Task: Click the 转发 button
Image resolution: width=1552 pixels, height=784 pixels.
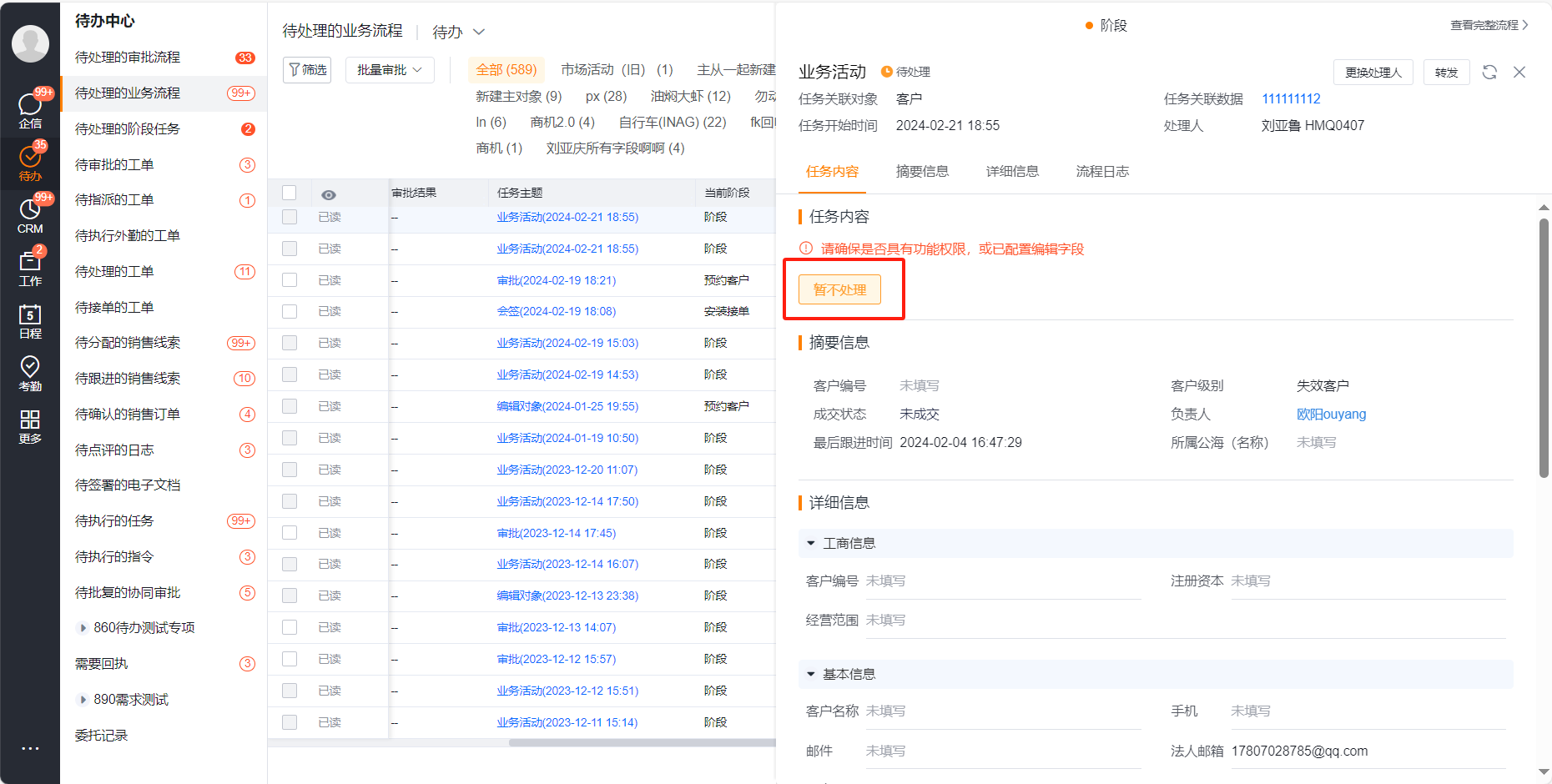Action: 1446,73
